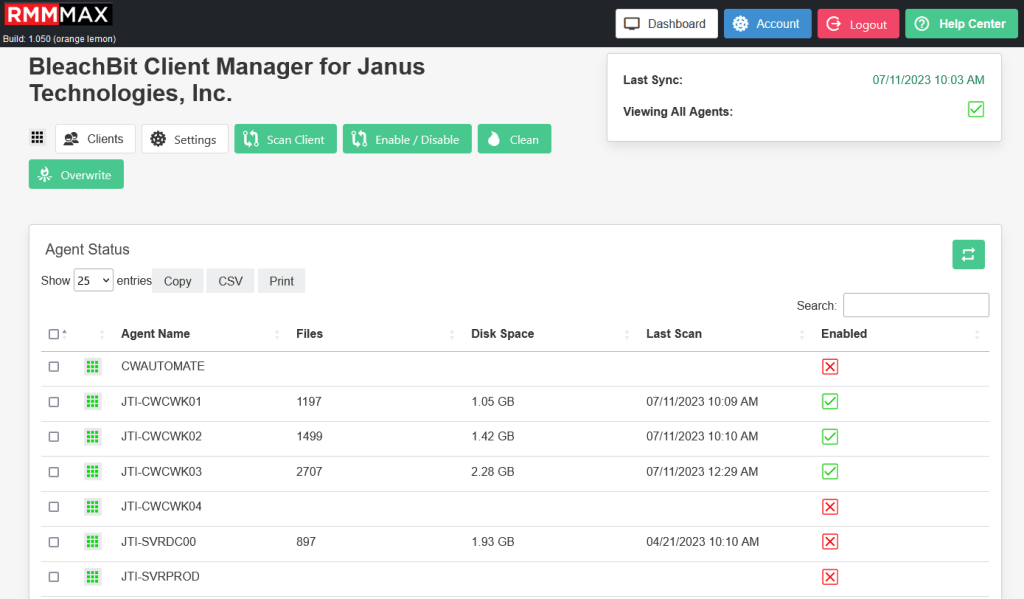Open the Account page
Image resolution: width=1024 pixels, height=599 pixels.
[x=767, y=24]
